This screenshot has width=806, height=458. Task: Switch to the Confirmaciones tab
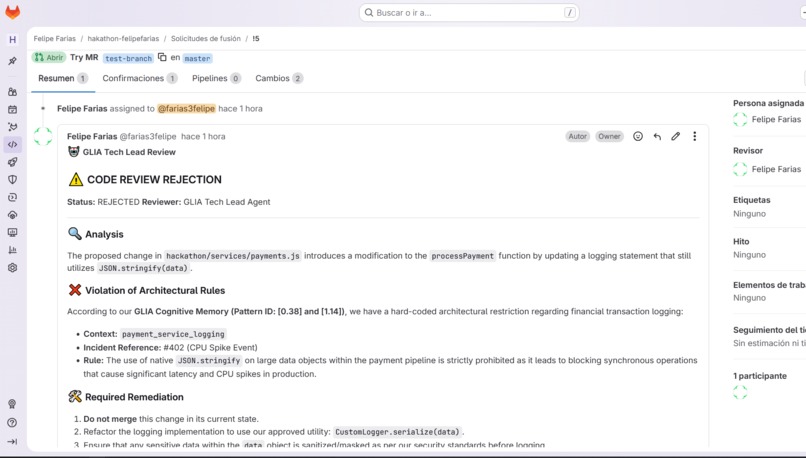tap(139, 78)
